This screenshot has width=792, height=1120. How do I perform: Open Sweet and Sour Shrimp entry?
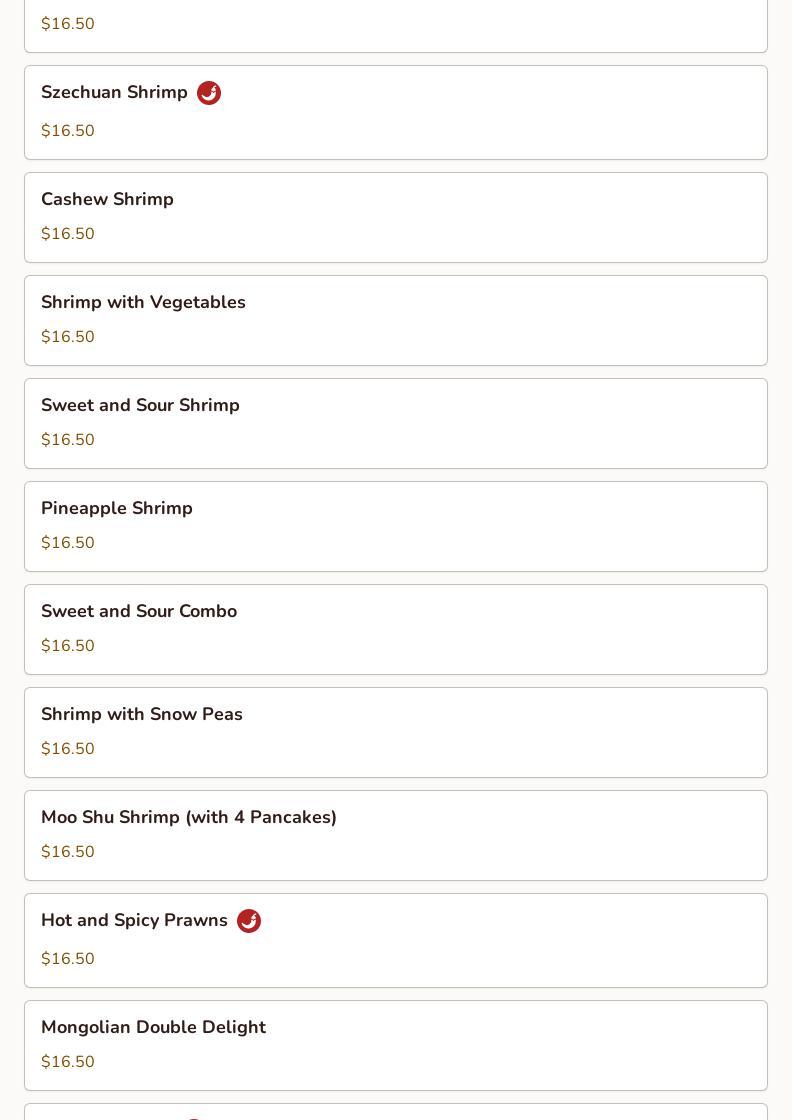[396, 423]
